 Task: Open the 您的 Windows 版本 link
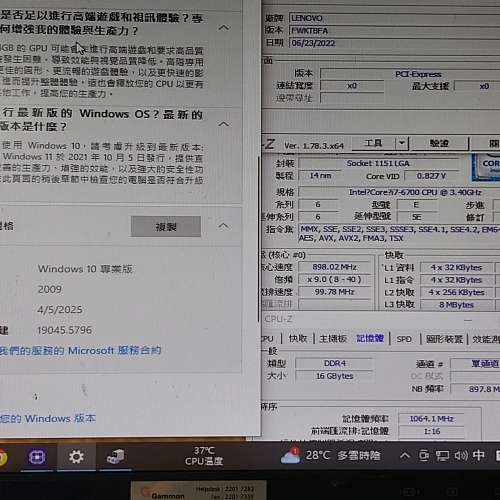point(48,419)
